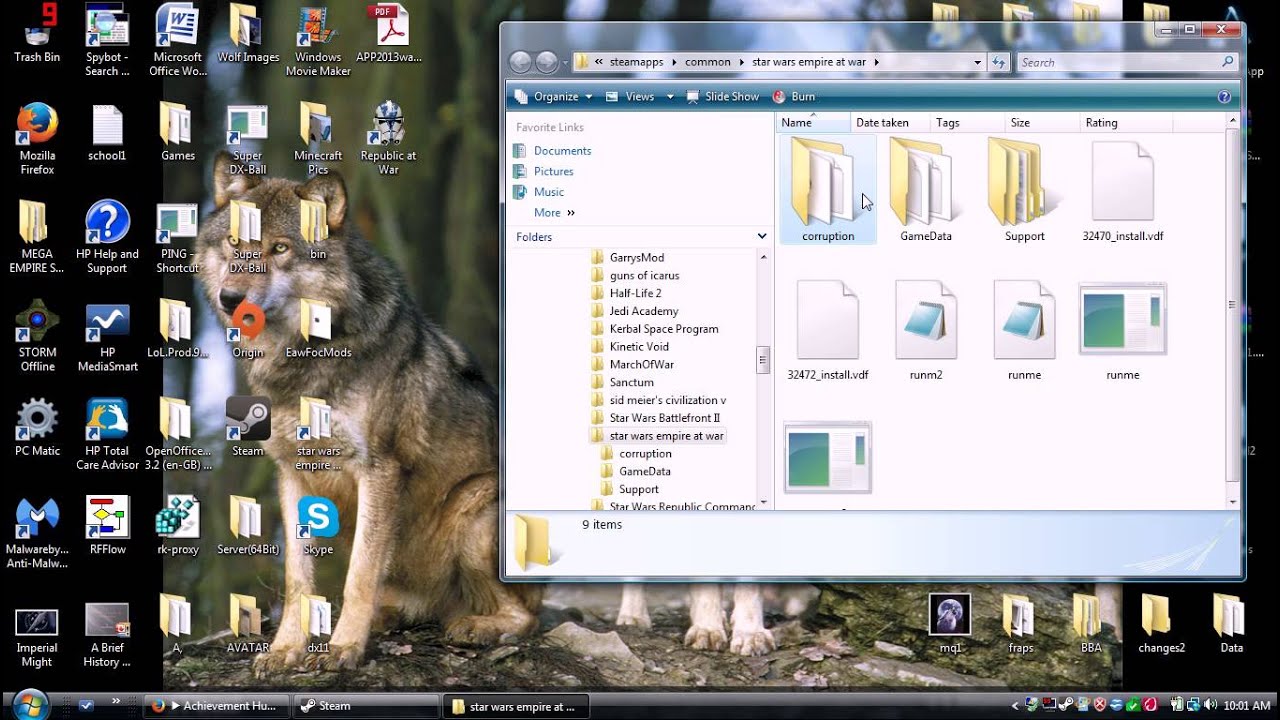The image size is (1280, 720).
Task: Open the Organize dropdown menu
Action: (556, 97)
